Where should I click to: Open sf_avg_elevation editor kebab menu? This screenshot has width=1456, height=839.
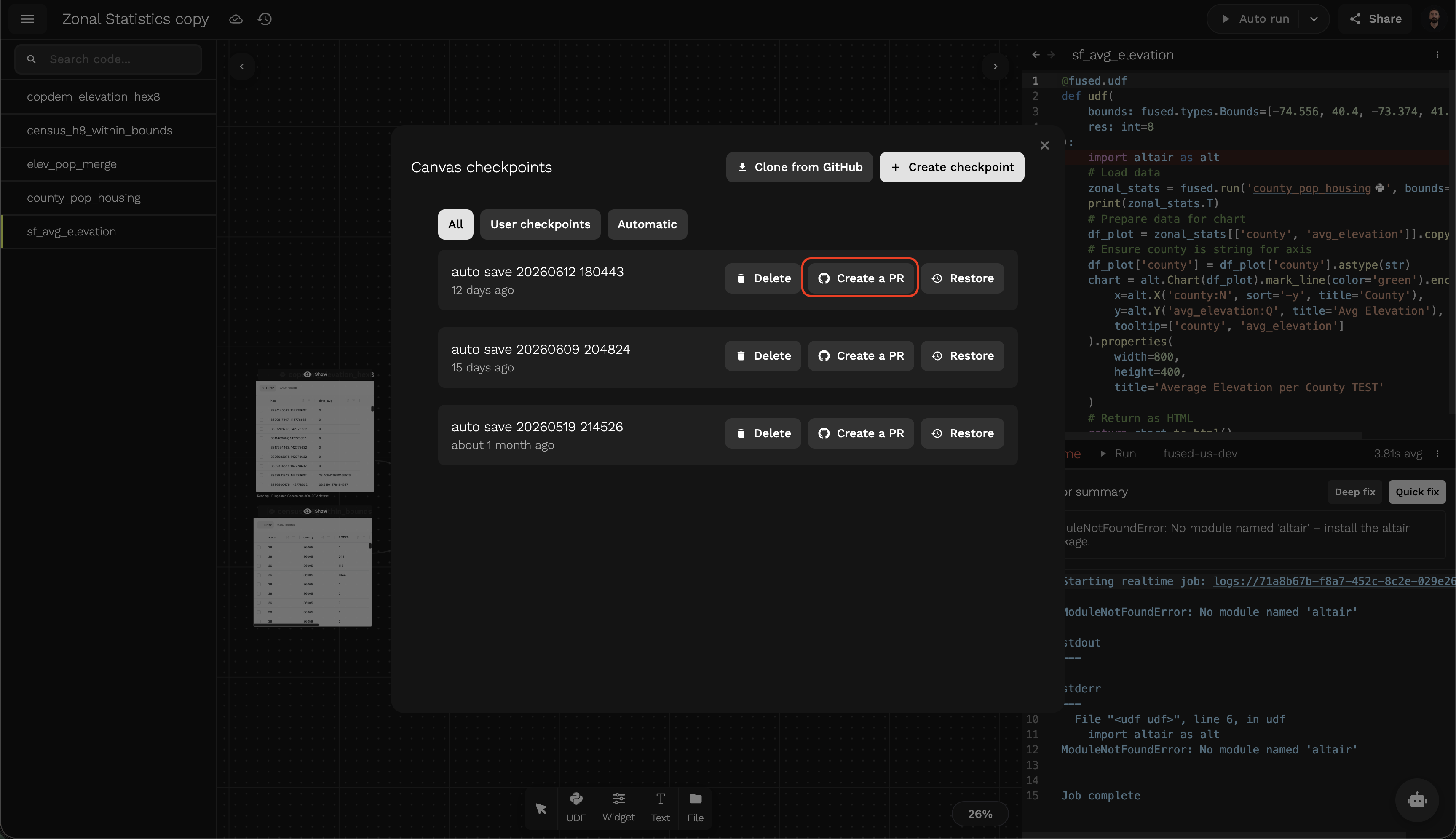(1437, 55)
